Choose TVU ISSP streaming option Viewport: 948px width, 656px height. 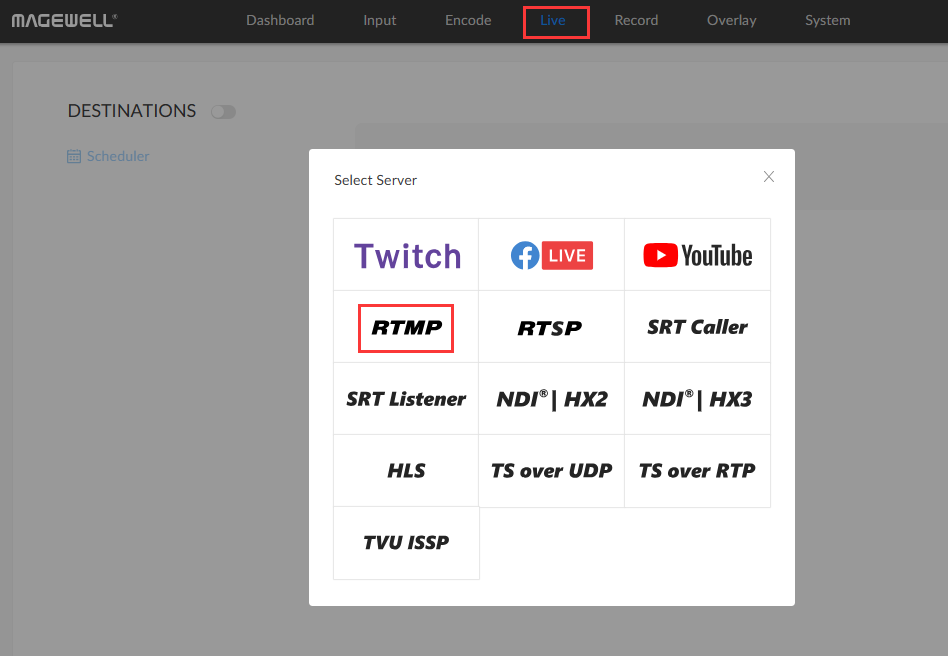[x=405, y=543]
